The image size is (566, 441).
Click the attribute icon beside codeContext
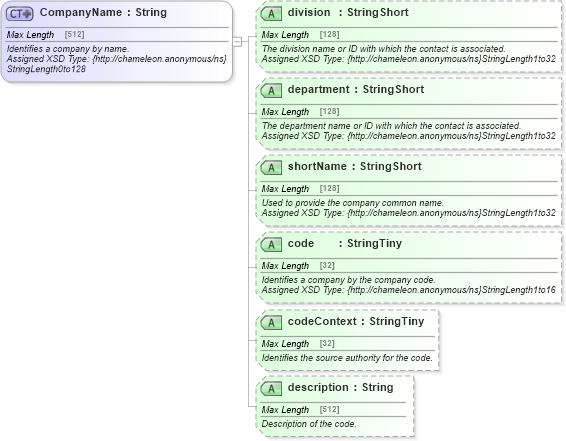point(271,322)
